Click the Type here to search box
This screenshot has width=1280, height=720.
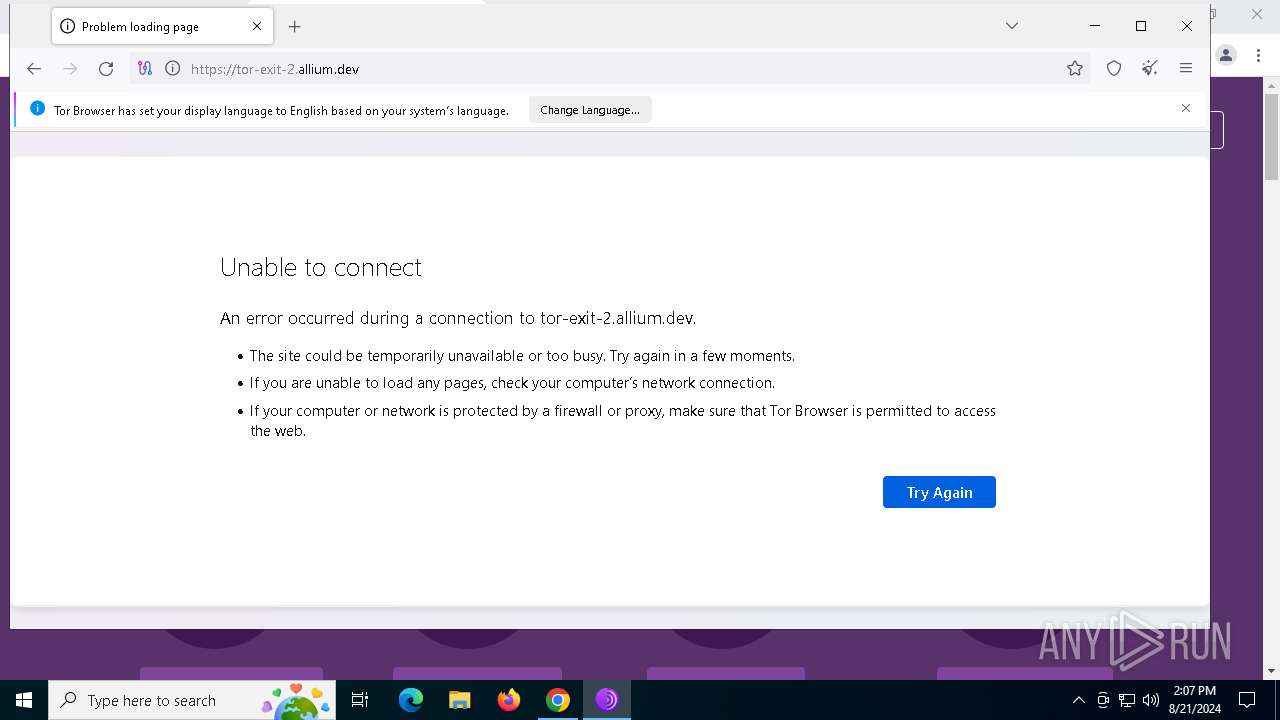coord(194,700)
